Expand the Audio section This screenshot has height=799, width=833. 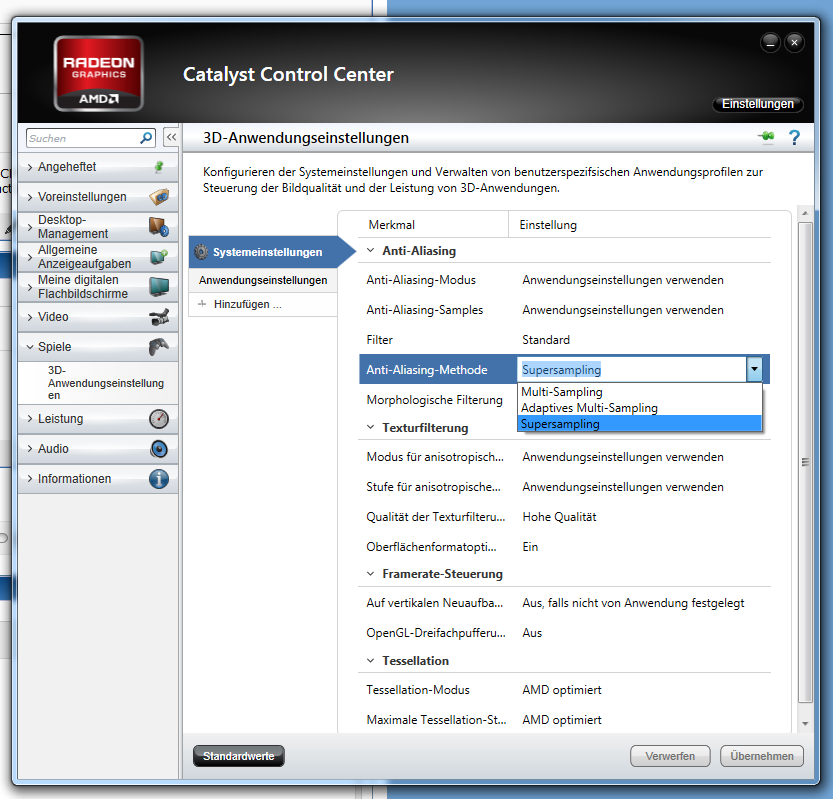[x=30, y=449]
